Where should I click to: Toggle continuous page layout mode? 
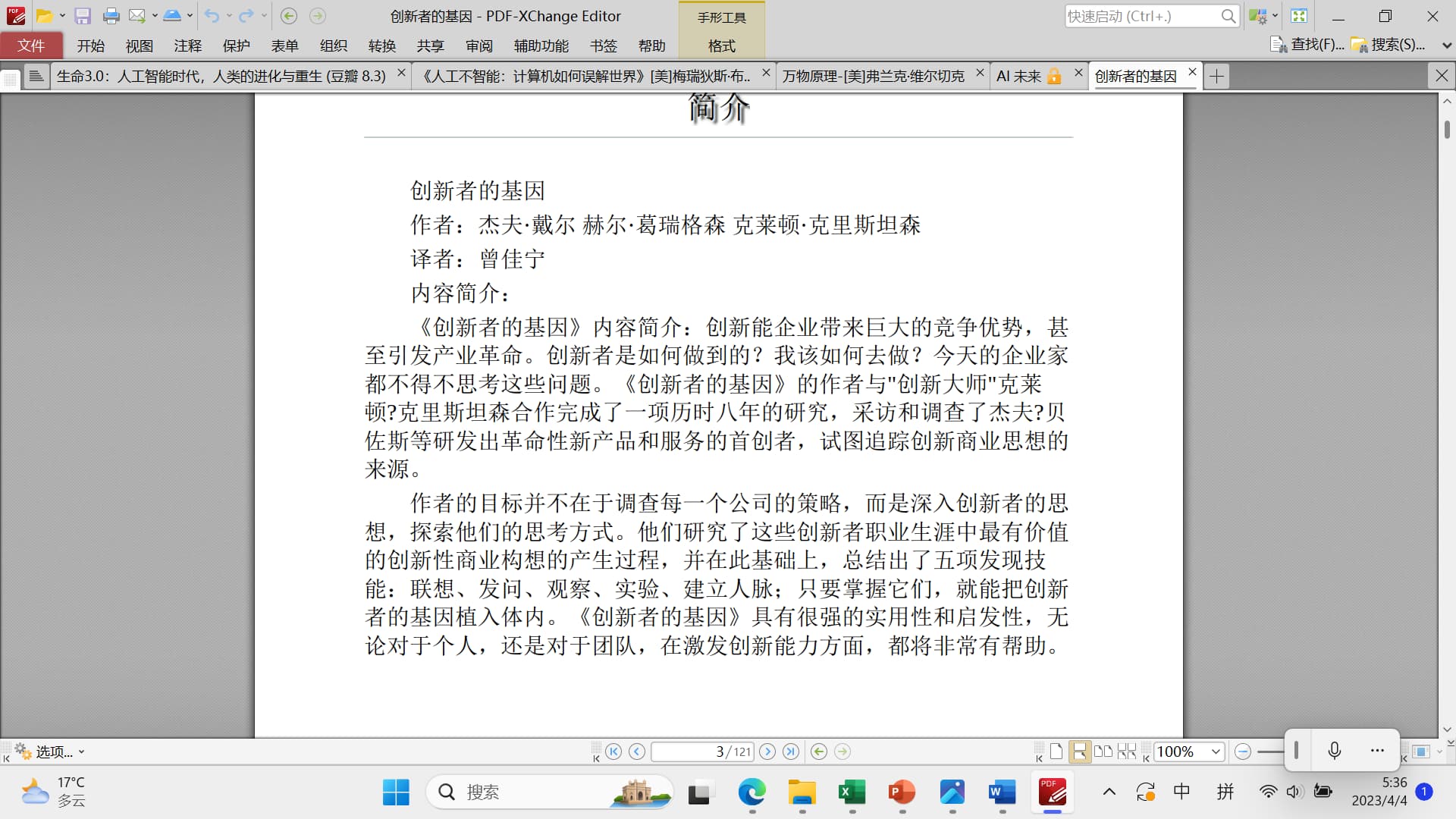point(1079,752)
